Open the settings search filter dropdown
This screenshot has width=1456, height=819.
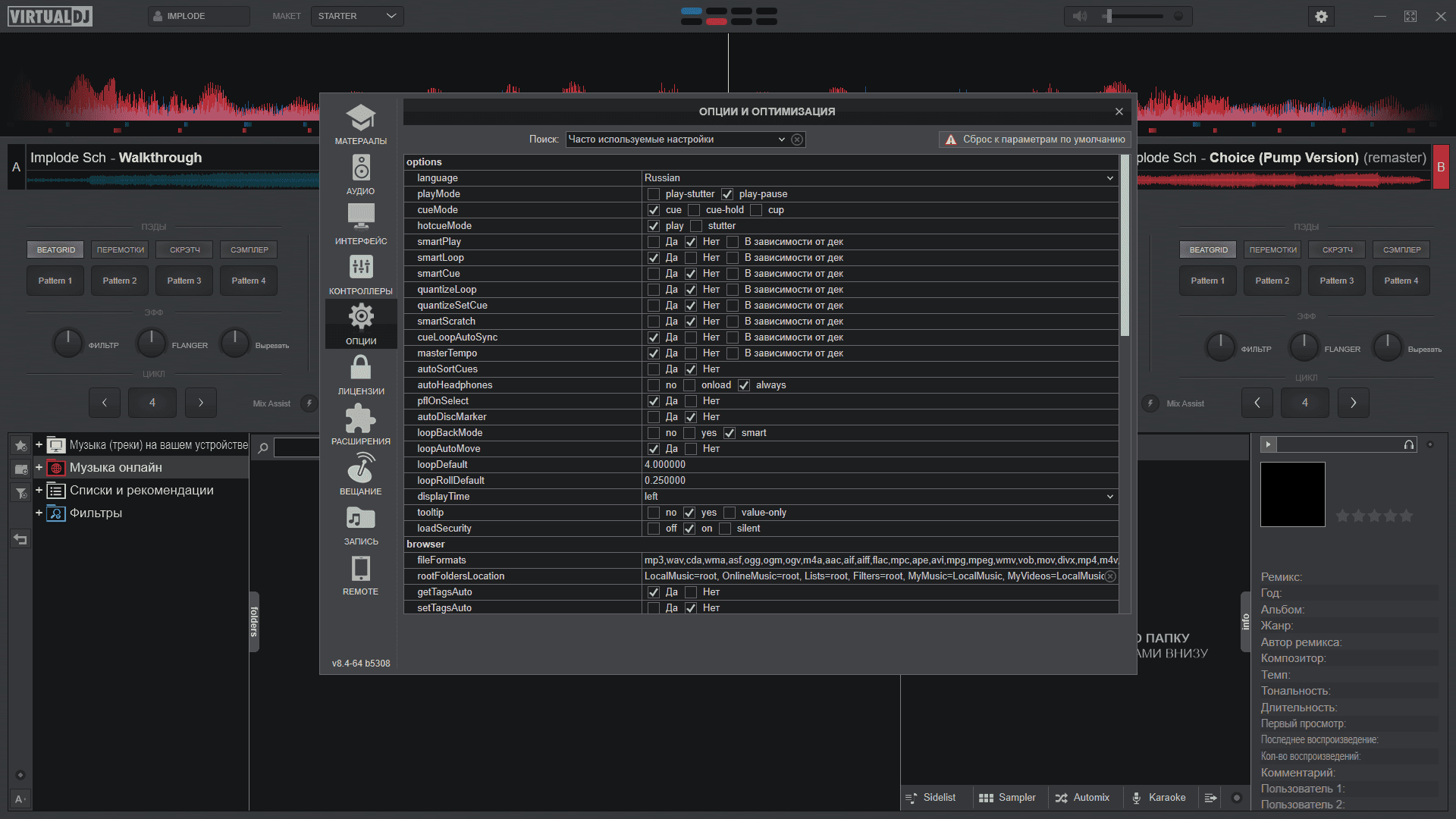(x=781, y=140)
